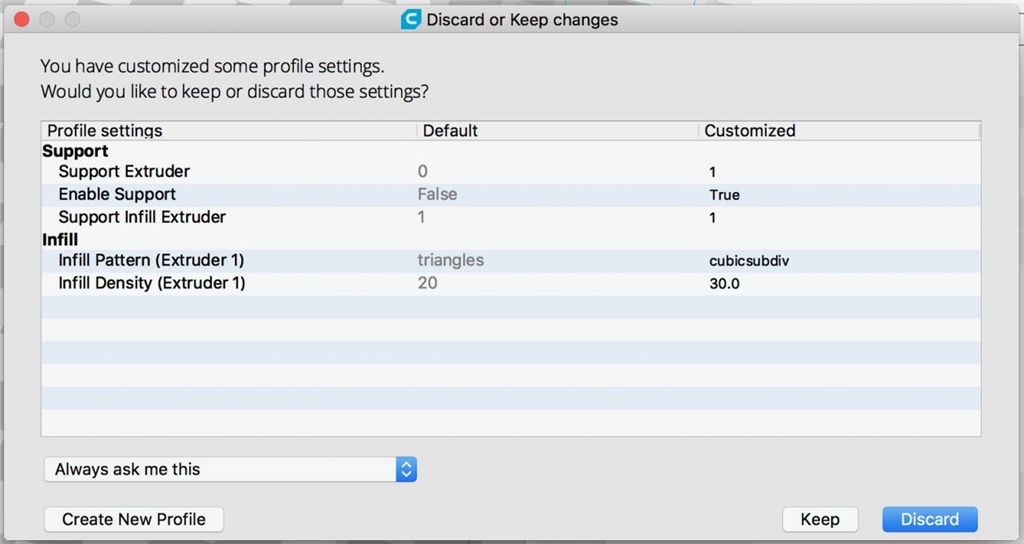Screen dimensions: 1024x544
Task: Select the Enable Support row
Action: tap(511, 195)
